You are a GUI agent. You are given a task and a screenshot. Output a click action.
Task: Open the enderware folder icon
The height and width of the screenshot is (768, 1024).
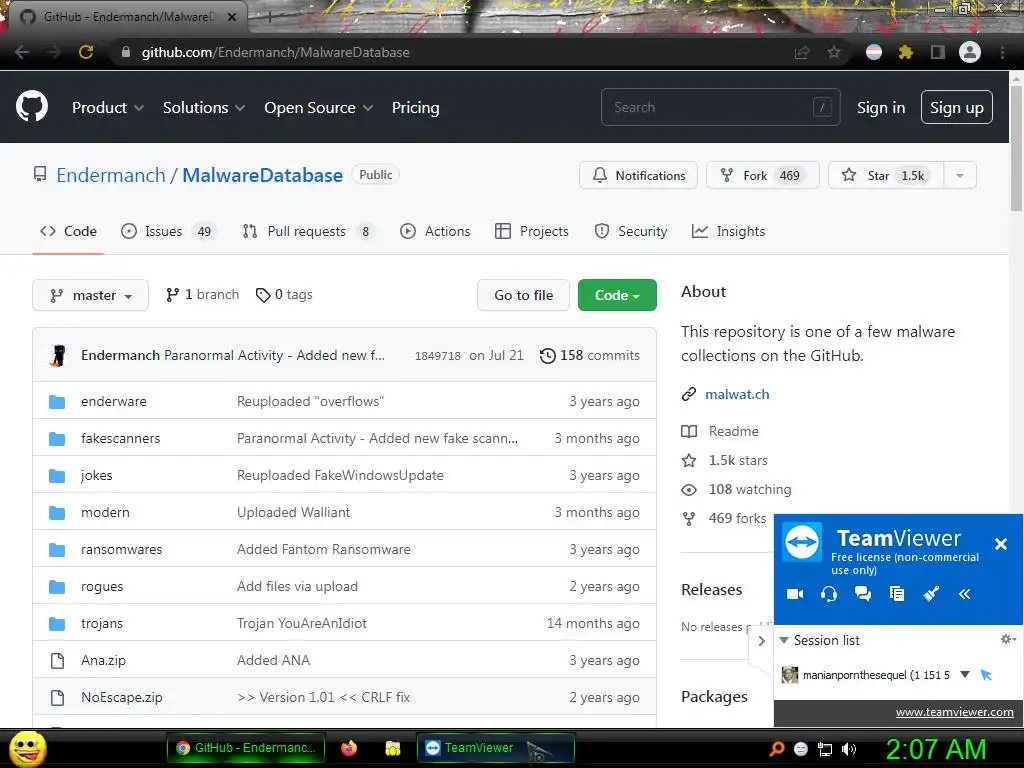tap(57, 401)
